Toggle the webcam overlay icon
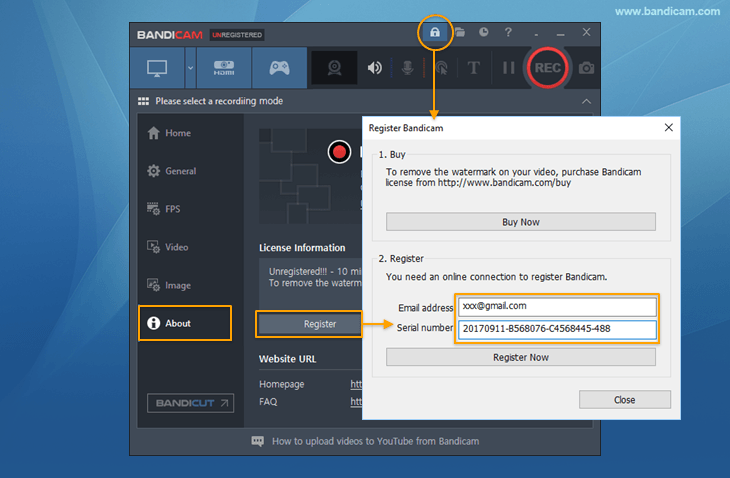This screenshot has width=730, height=478. (334, 68)
